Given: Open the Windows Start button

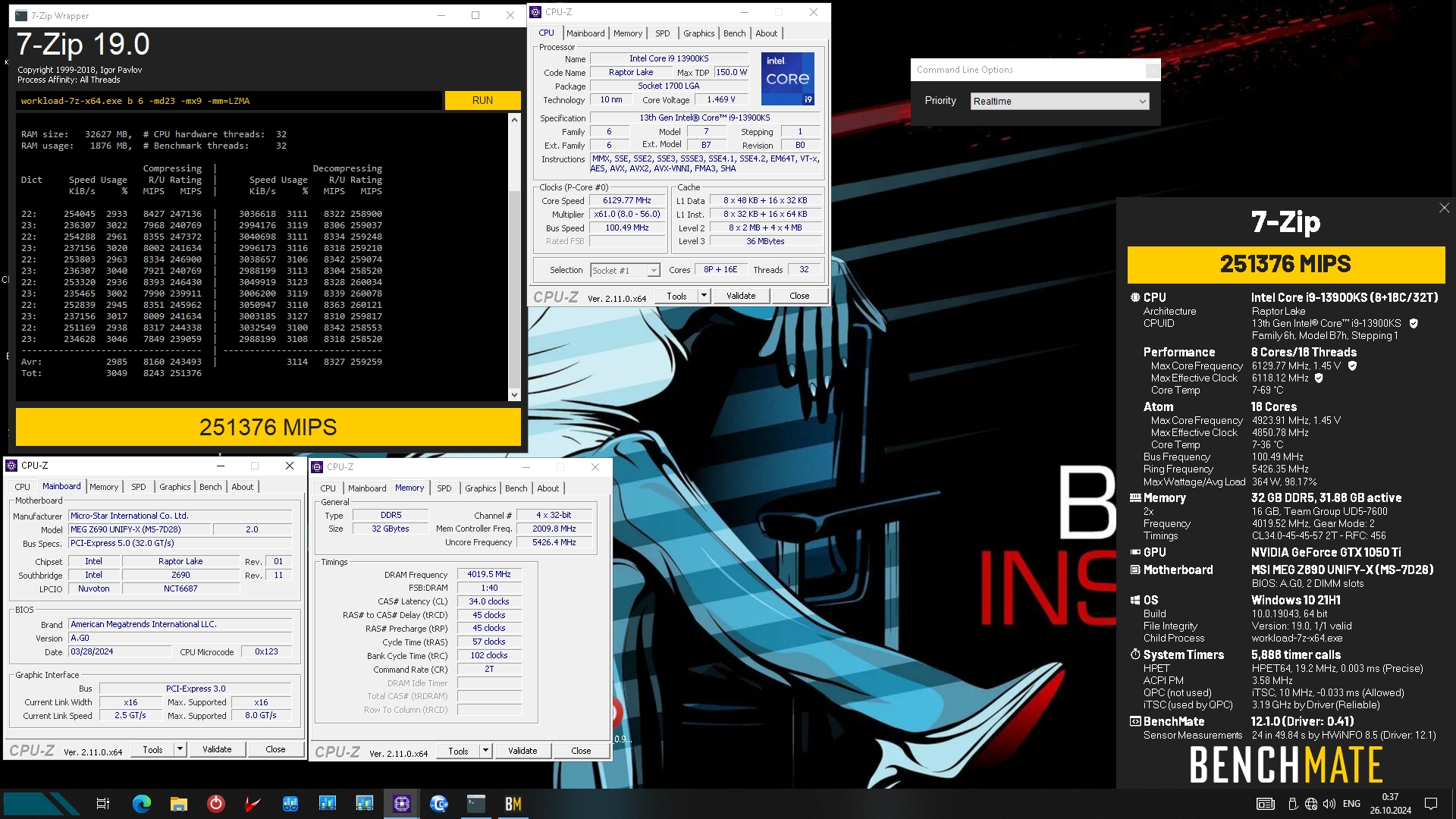Looking at the screenshot, I should point(42,804).
